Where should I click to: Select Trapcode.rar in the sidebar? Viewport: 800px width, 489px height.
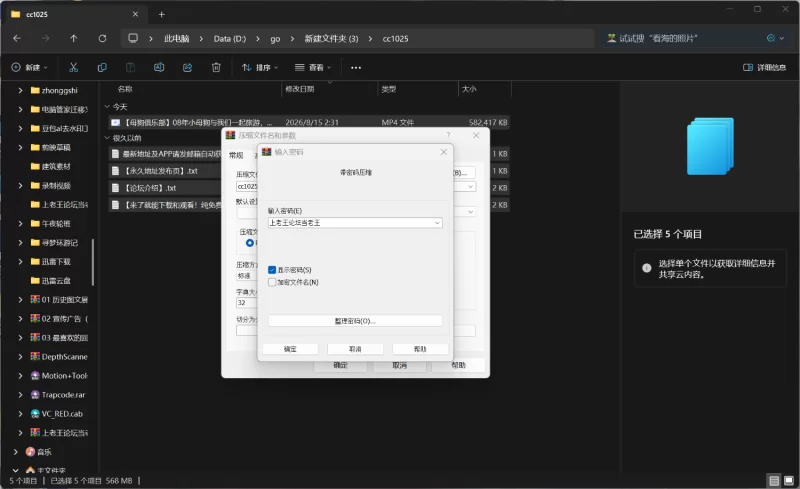[x=63, y=395]
